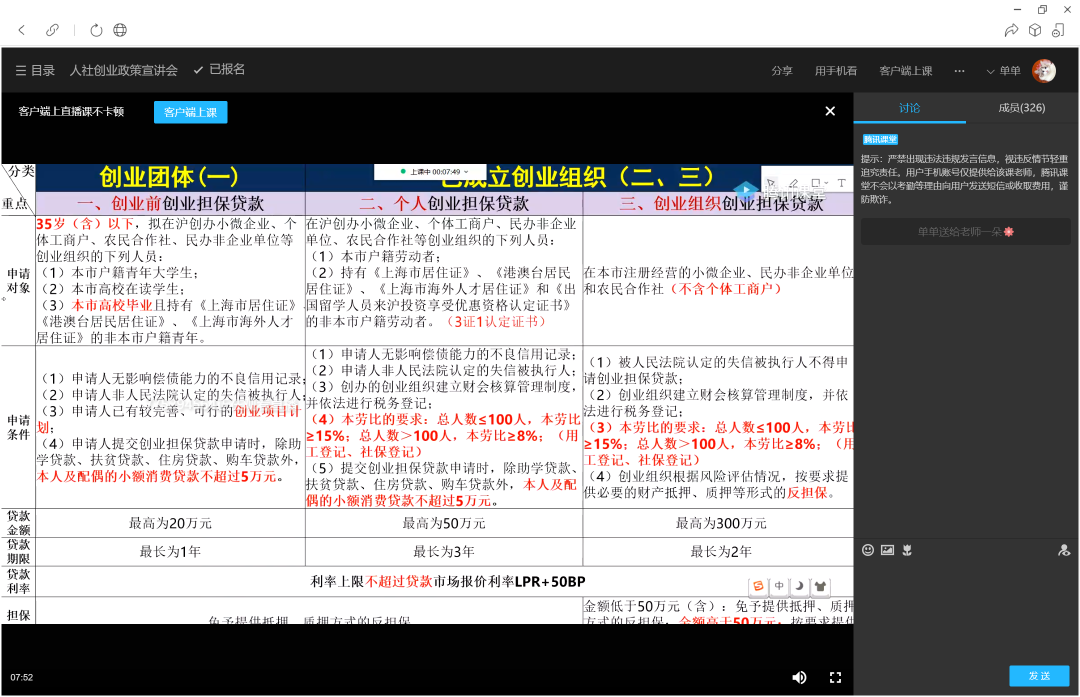Click the 最长为3年 loan term cell

(x=444, y=552)
